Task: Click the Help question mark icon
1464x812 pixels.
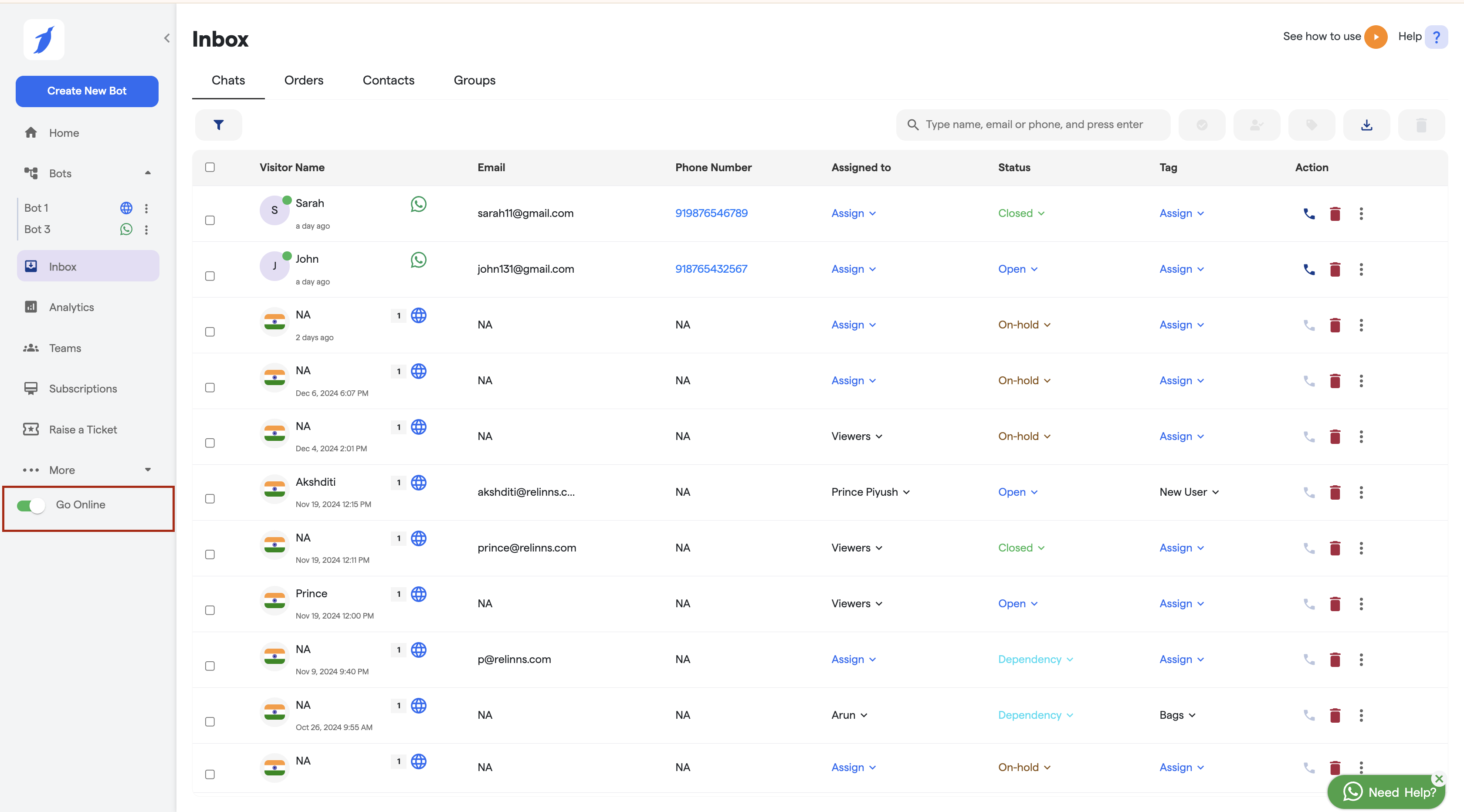Action: pos(1436,37)
